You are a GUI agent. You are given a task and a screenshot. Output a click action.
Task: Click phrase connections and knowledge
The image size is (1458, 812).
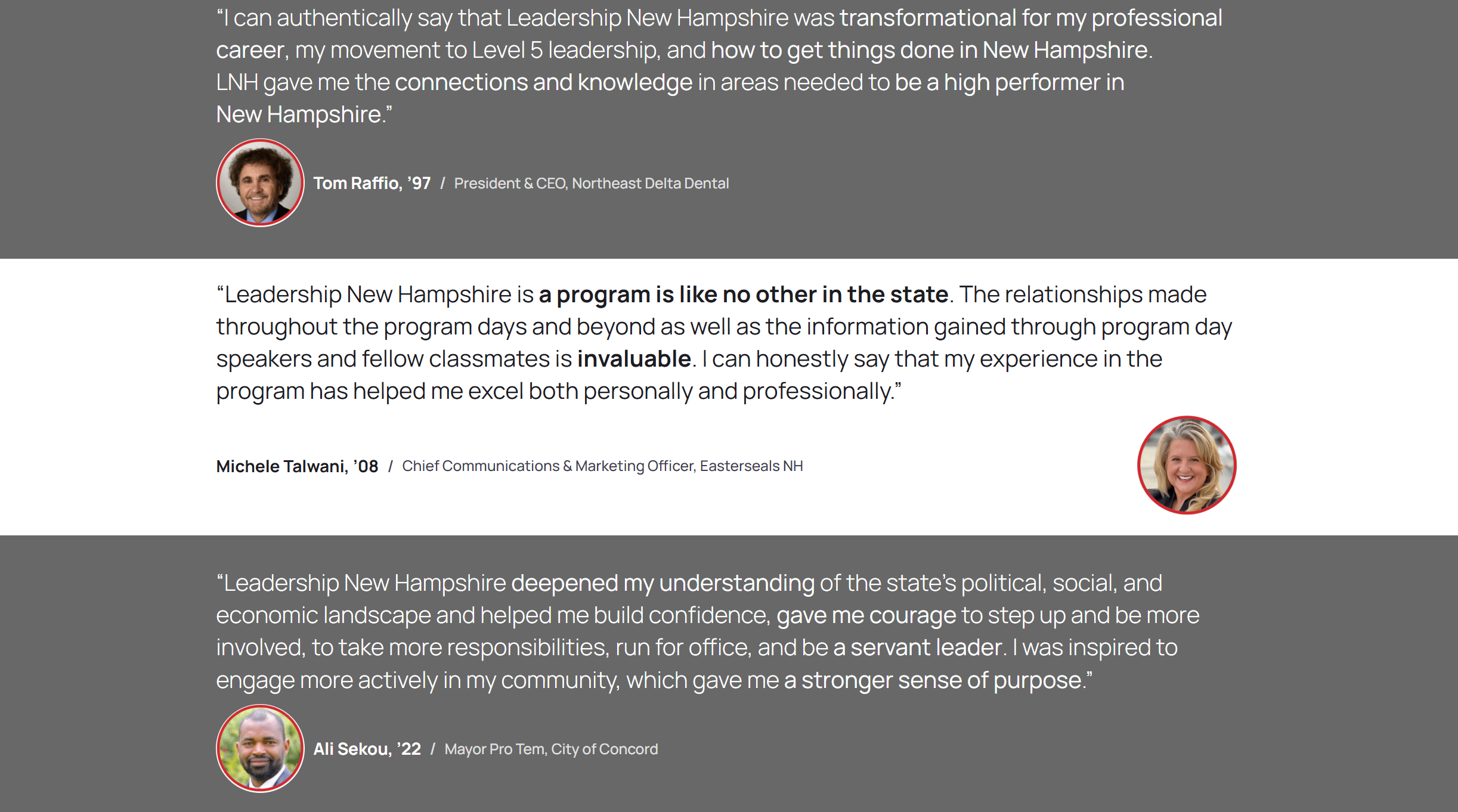tap(543, 82)
